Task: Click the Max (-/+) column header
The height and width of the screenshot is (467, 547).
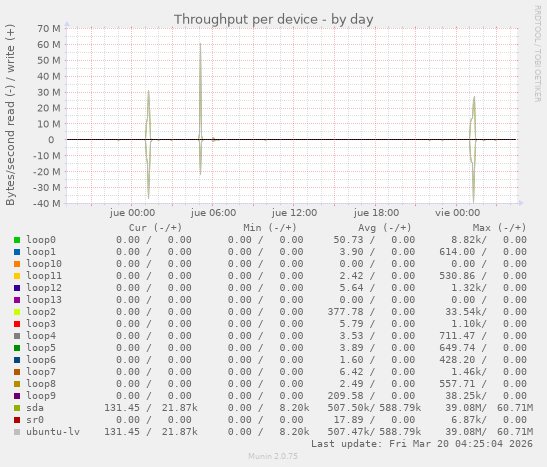Action: click(x=499, y=228)
